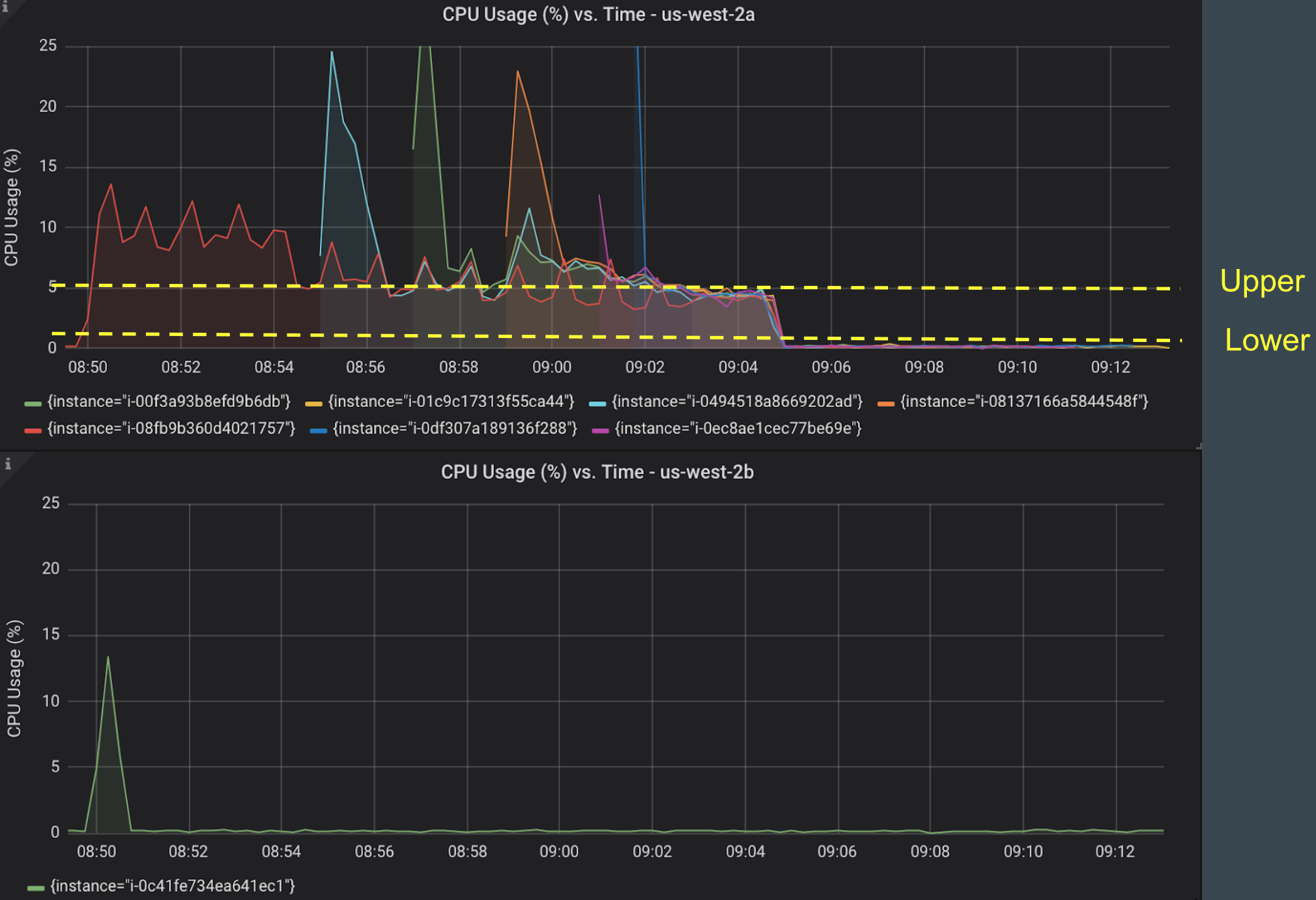Toggle series i-08137166a5844548f in the legend

point(1024,402)
